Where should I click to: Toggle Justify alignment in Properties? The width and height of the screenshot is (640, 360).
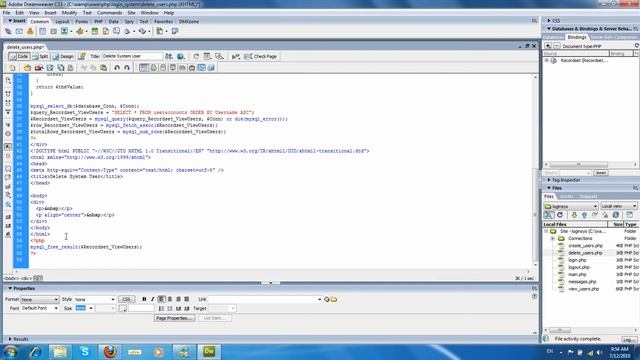[187, 299]
